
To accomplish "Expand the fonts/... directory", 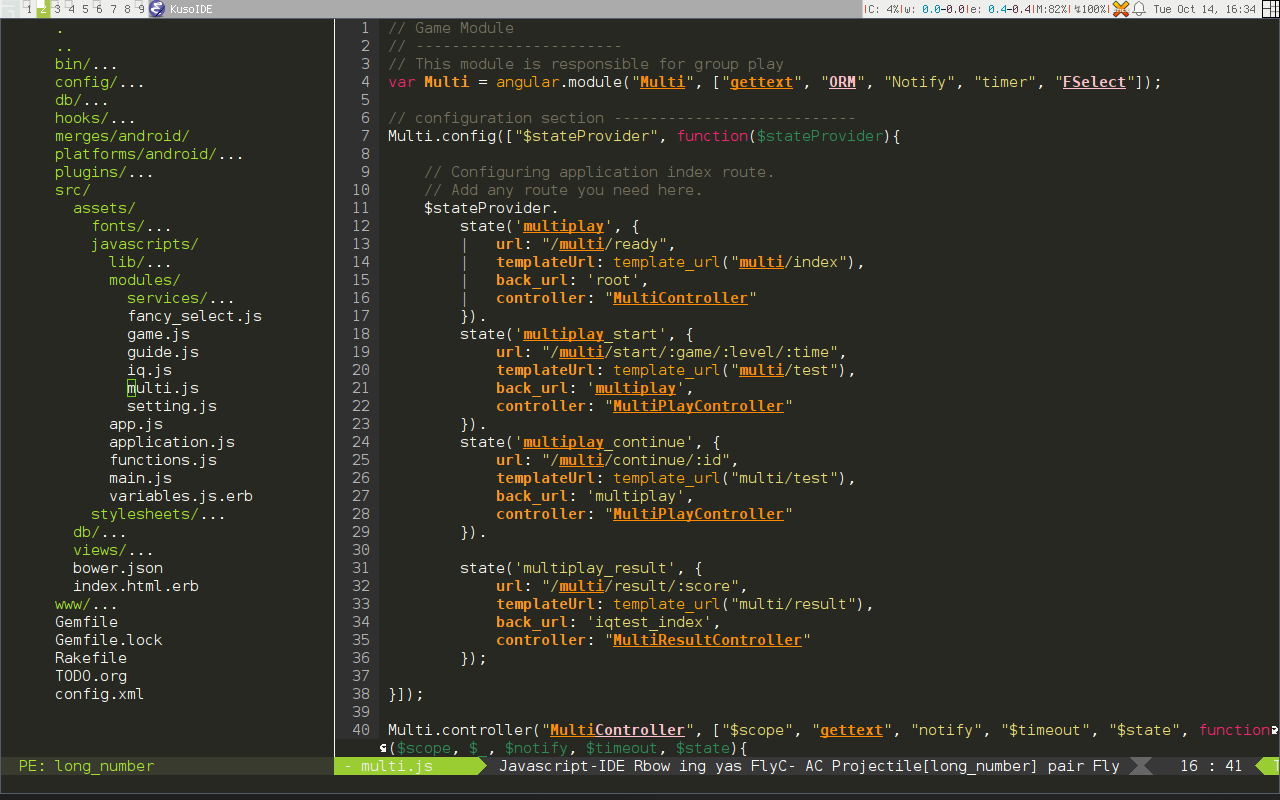I will [131, 226].
